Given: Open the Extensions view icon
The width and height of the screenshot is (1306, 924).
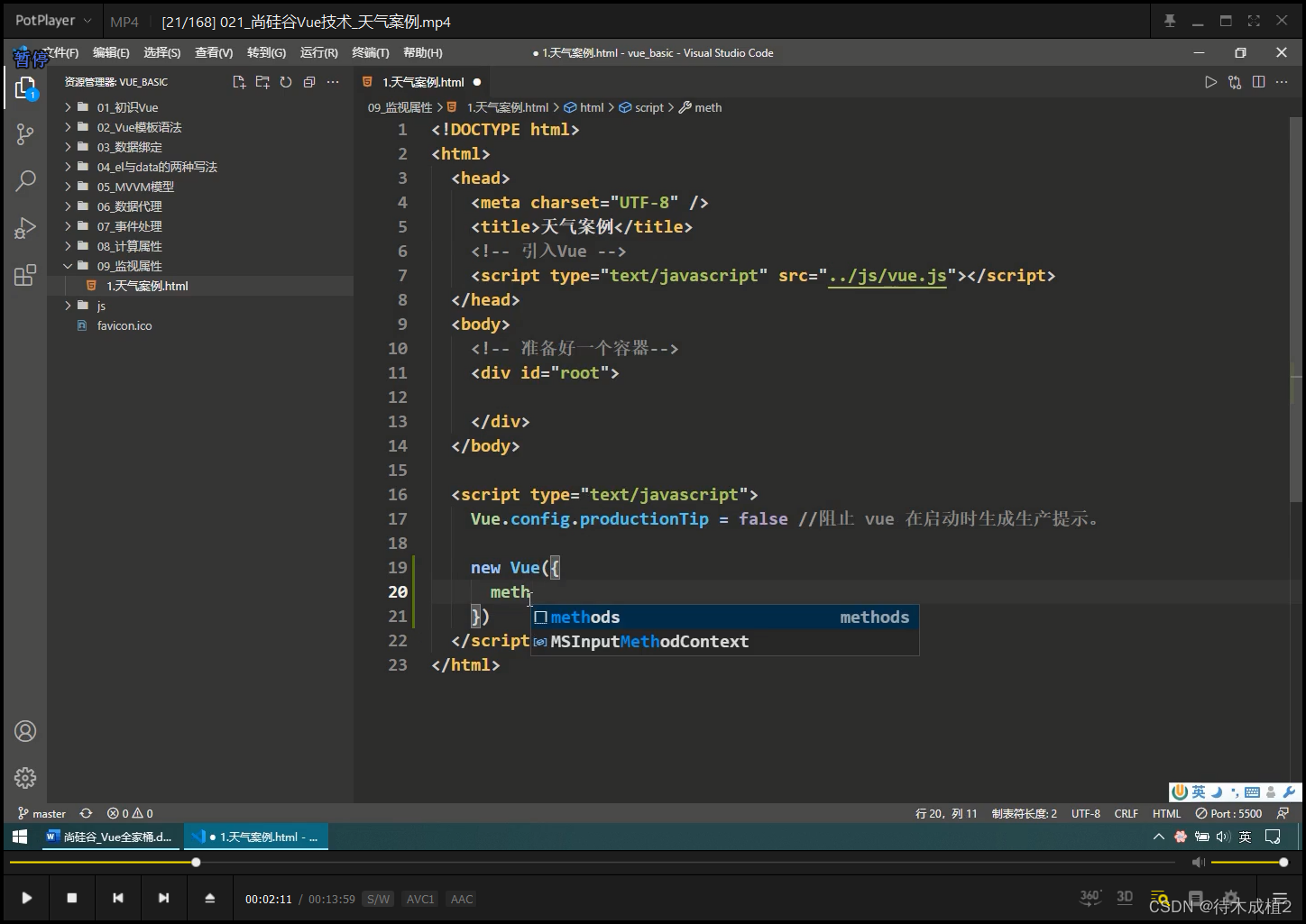Looking at the screenshot, I should 25,275.
